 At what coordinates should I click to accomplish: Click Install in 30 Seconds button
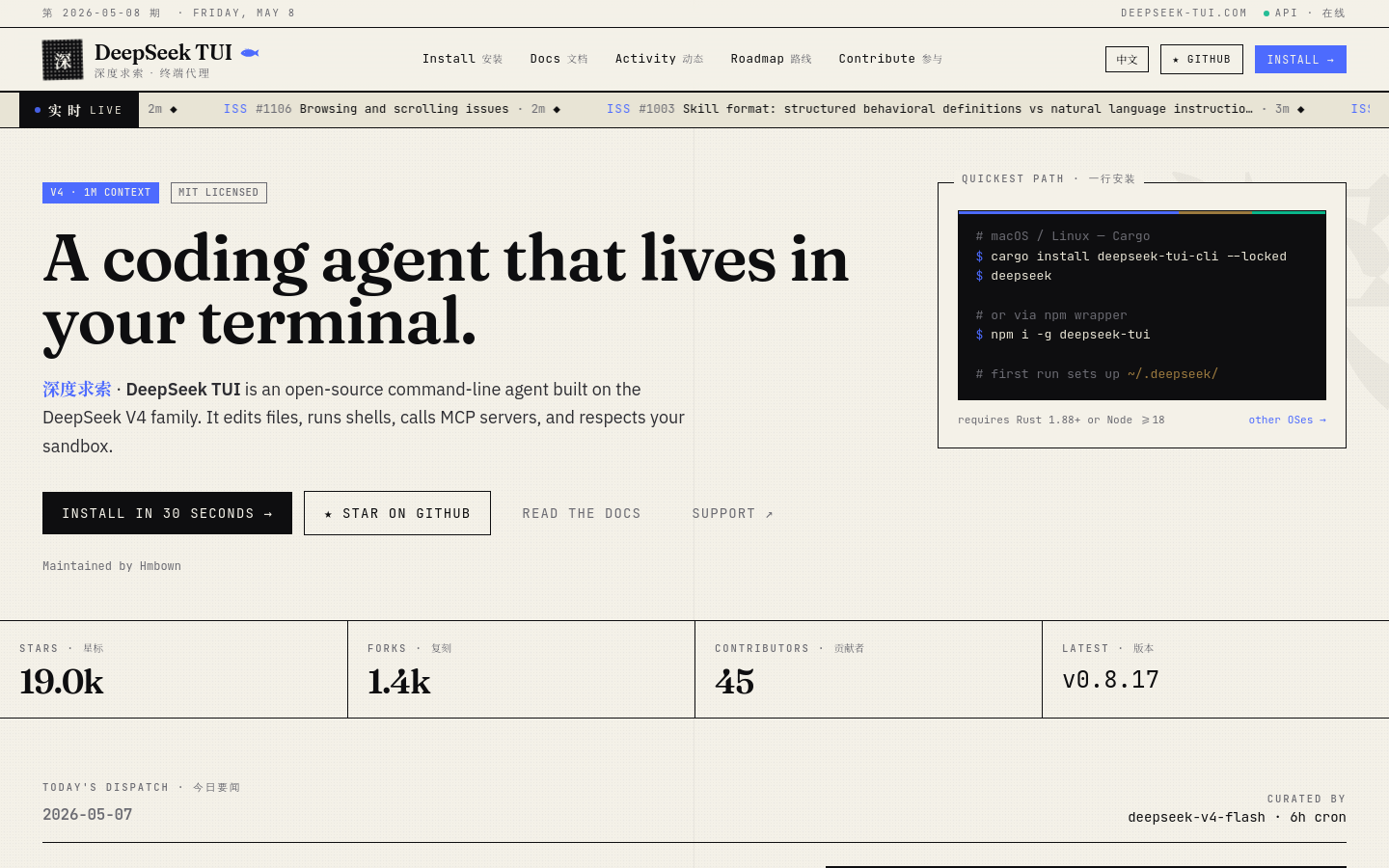tap(167, 513)
